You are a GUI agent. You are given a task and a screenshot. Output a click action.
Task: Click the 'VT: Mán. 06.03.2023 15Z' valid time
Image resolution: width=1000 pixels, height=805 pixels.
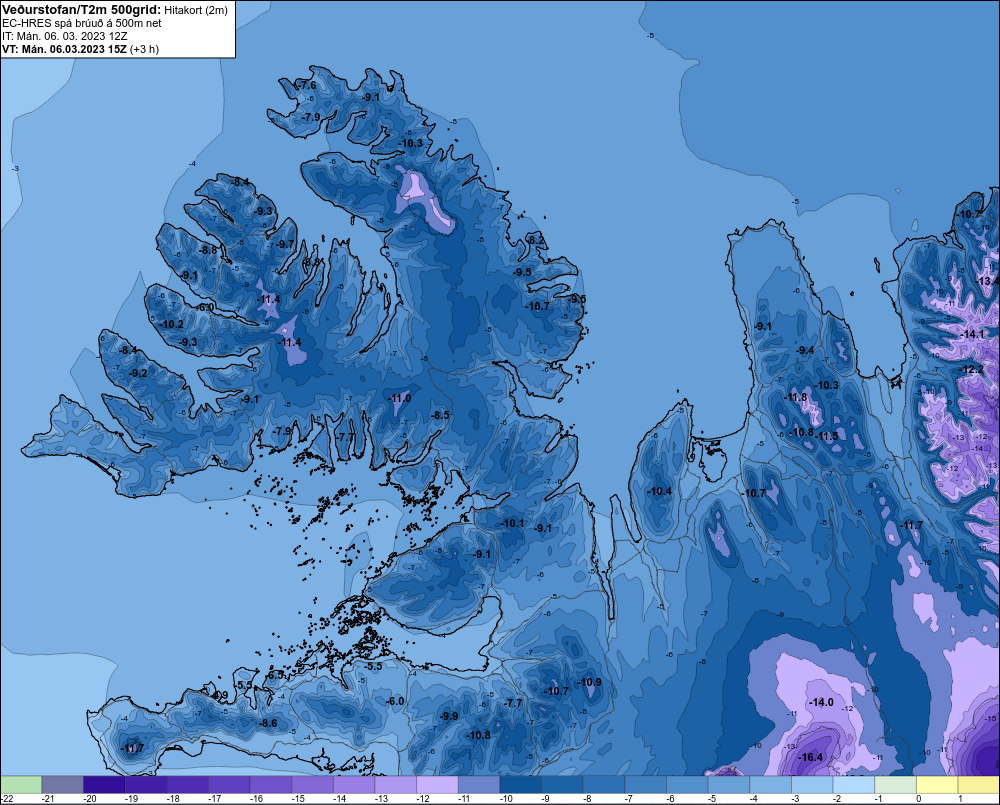tap(64, 49)
